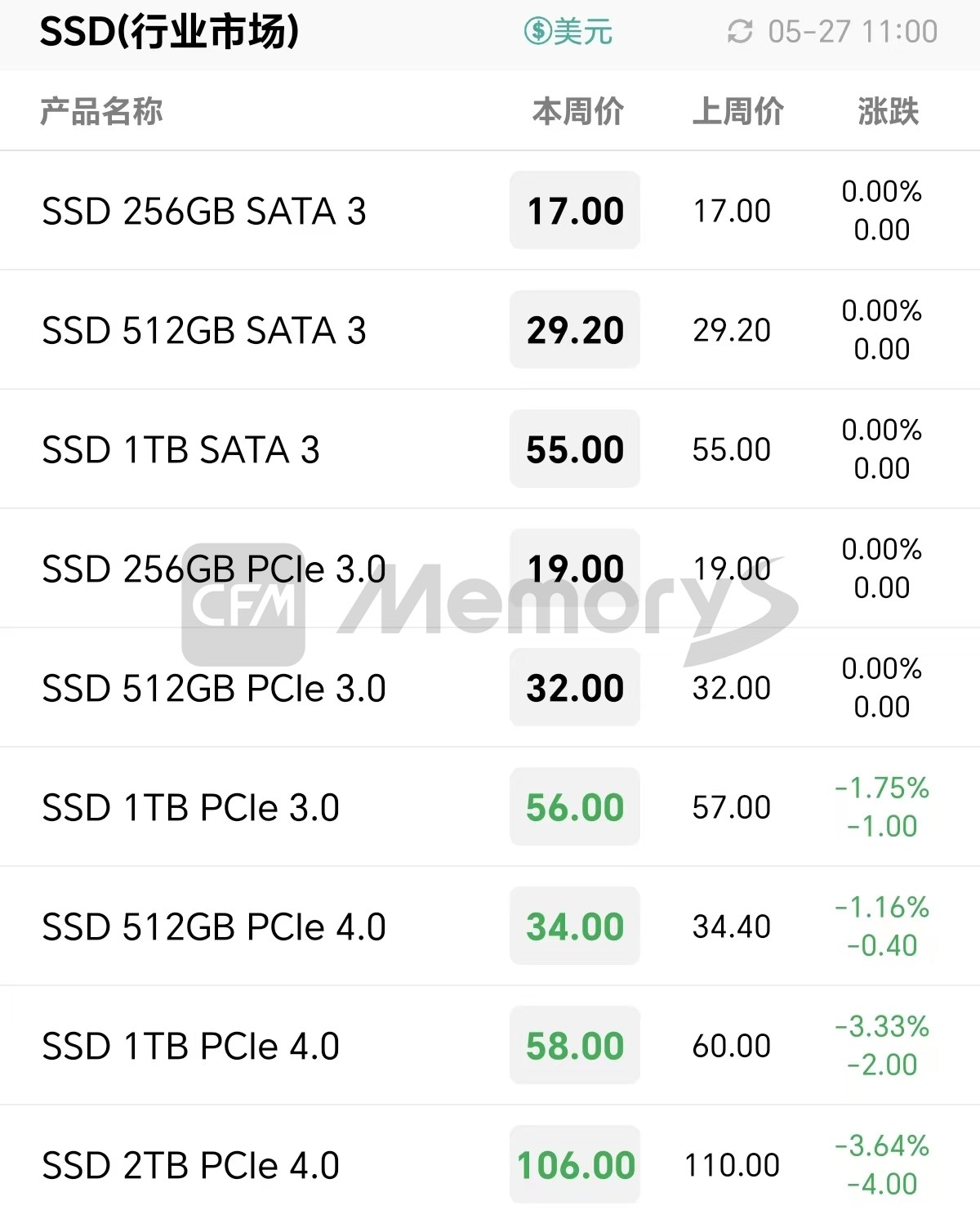
Task: Tap the 58.00 price badge
Action: pos(575,1046)
